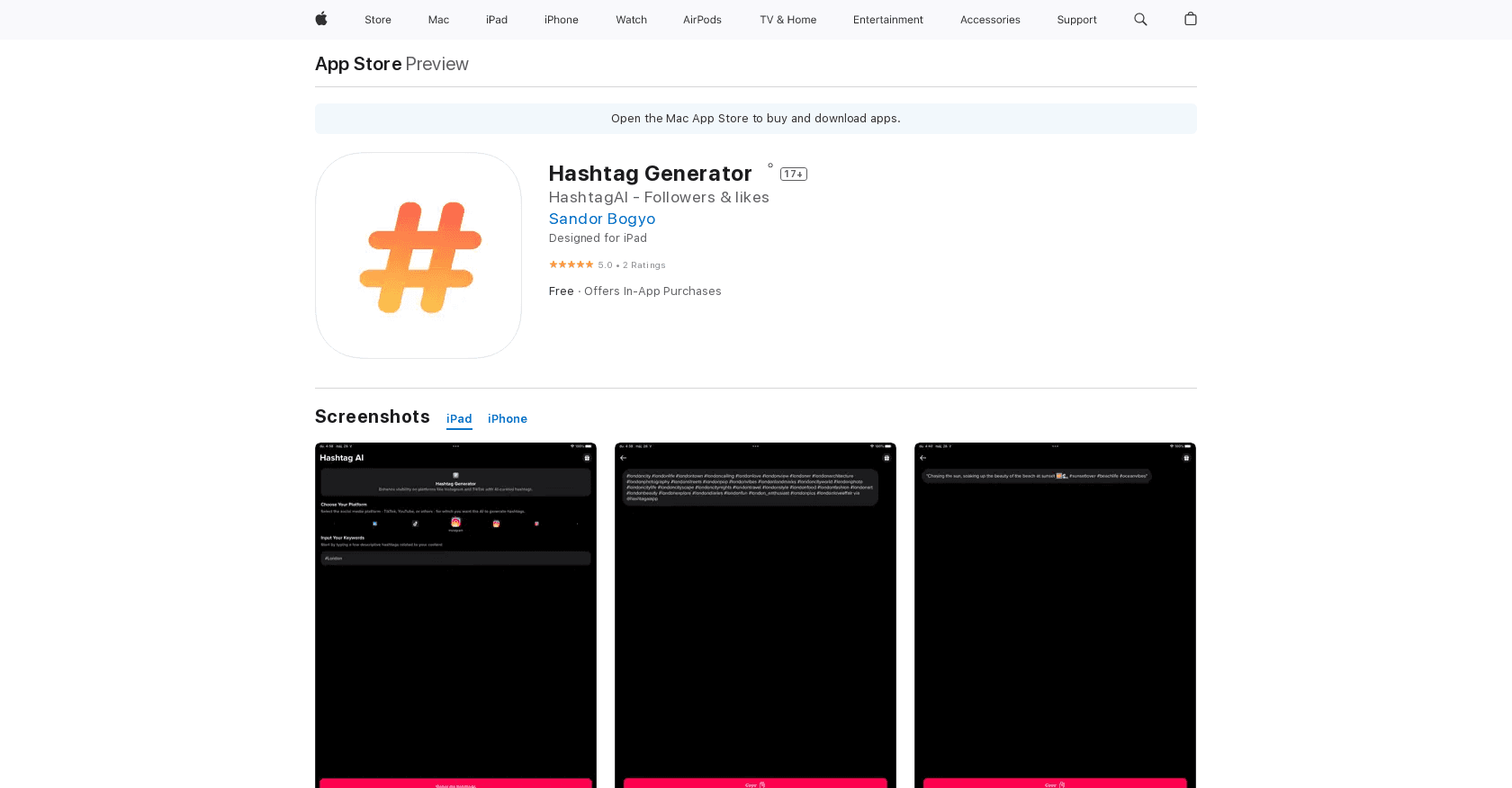
Task: Open the second screenshot with London hashtags
Action: tap(755, 615)
